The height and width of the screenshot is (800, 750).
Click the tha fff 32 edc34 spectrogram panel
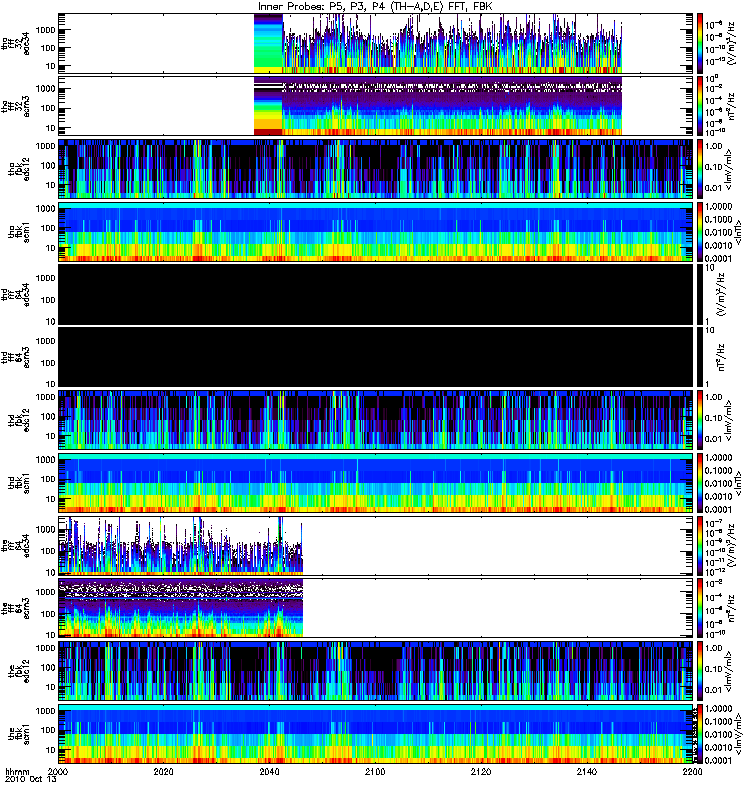click(x=376, y=43)
